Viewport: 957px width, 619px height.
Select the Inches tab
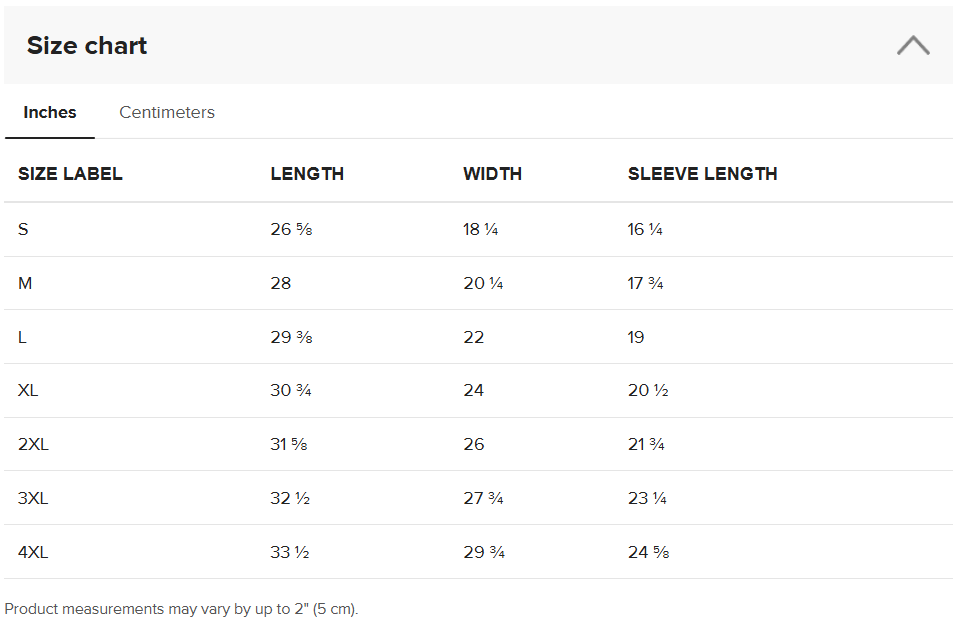point(50,112)
